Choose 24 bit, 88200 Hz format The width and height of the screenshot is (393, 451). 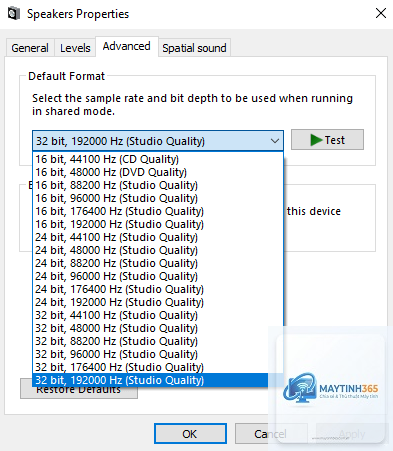coord(158,263)
